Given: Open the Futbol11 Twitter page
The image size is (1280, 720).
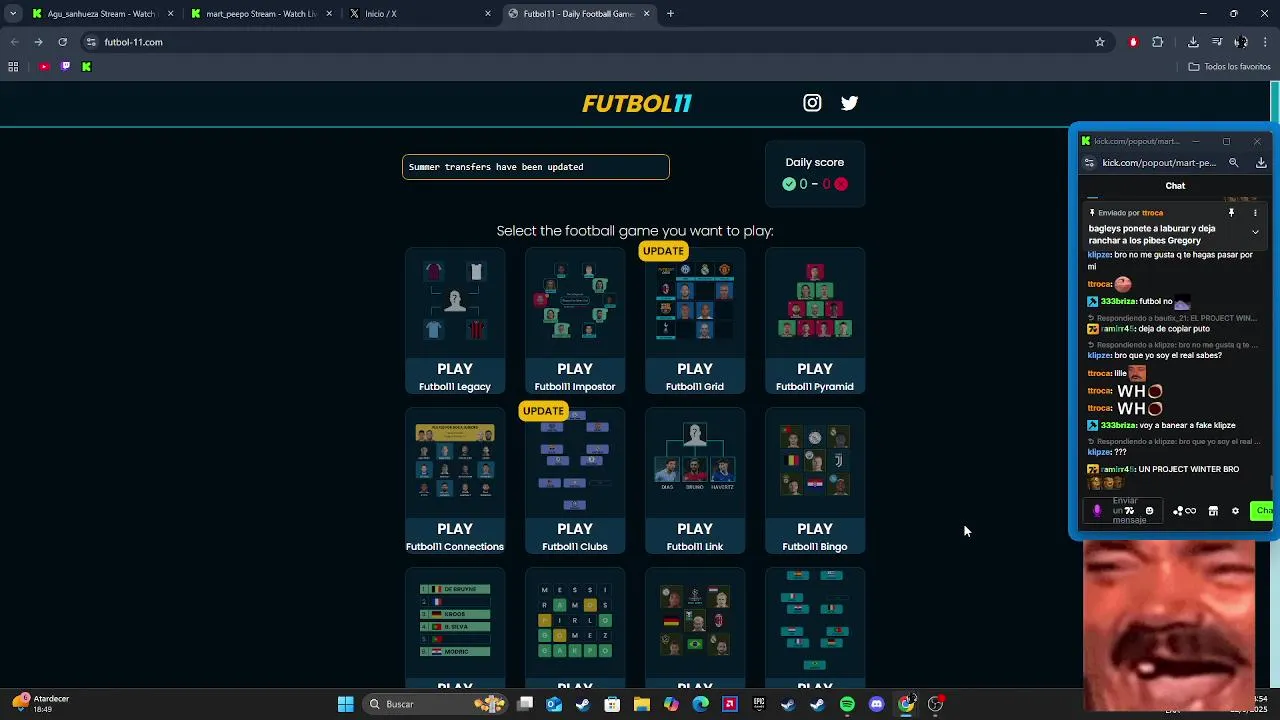Looking at the screenshot, I should tap(849, 103).
